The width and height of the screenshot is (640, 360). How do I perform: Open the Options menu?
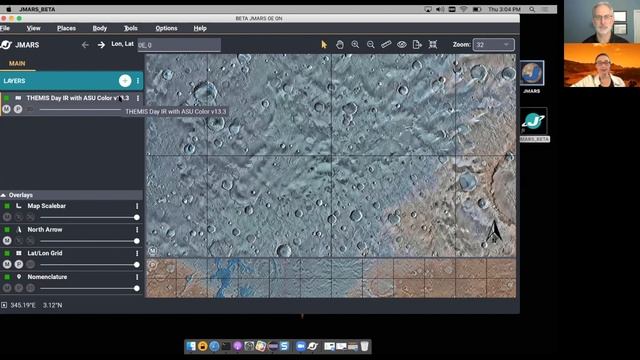(x=166, y=28)
